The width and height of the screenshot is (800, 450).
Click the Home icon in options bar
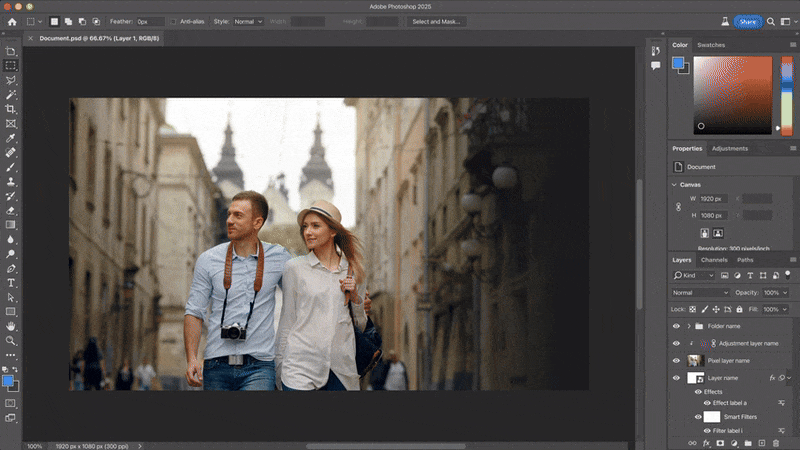(x=12, y=21)
